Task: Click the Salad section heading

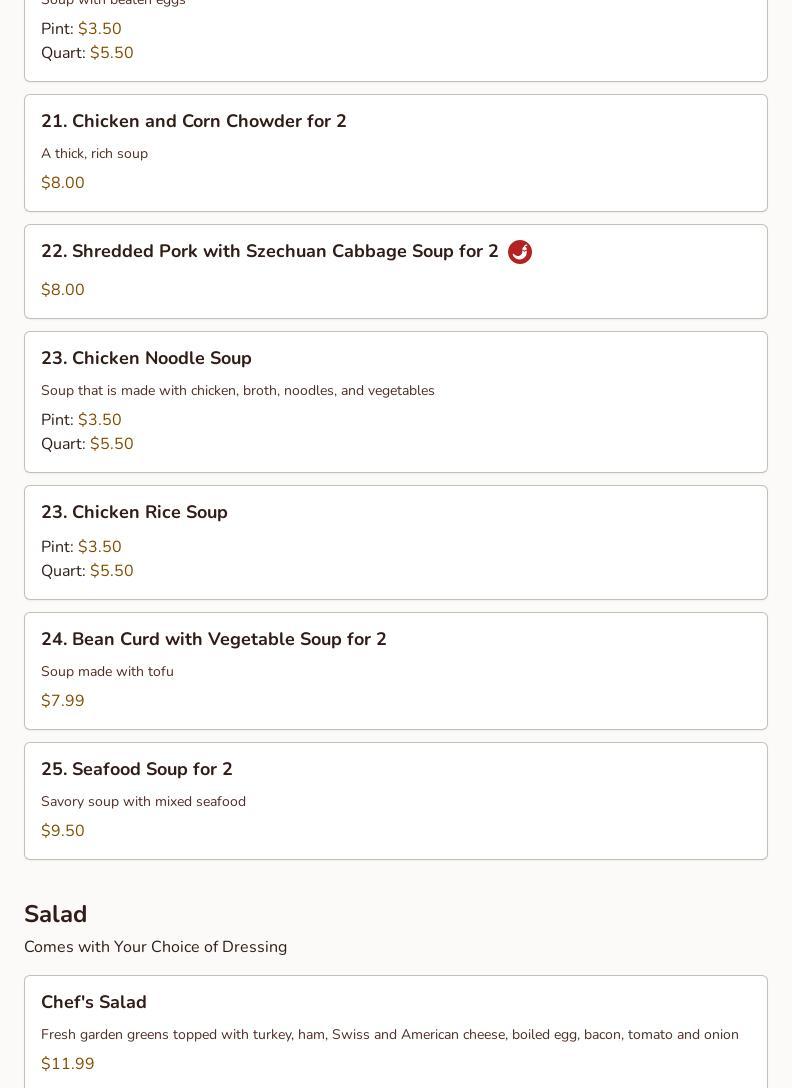Action: pyautogui.click(x=56, y=914)
